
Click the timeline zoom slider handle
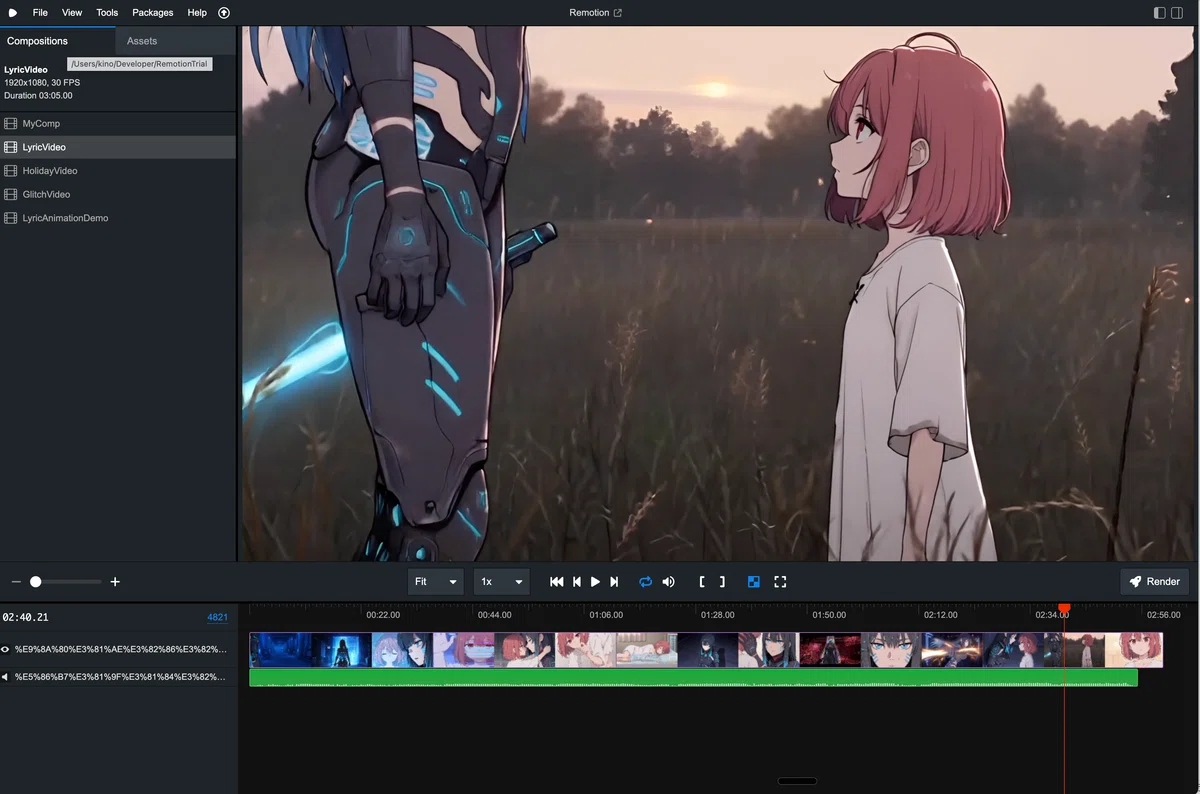tap(36, 582)
